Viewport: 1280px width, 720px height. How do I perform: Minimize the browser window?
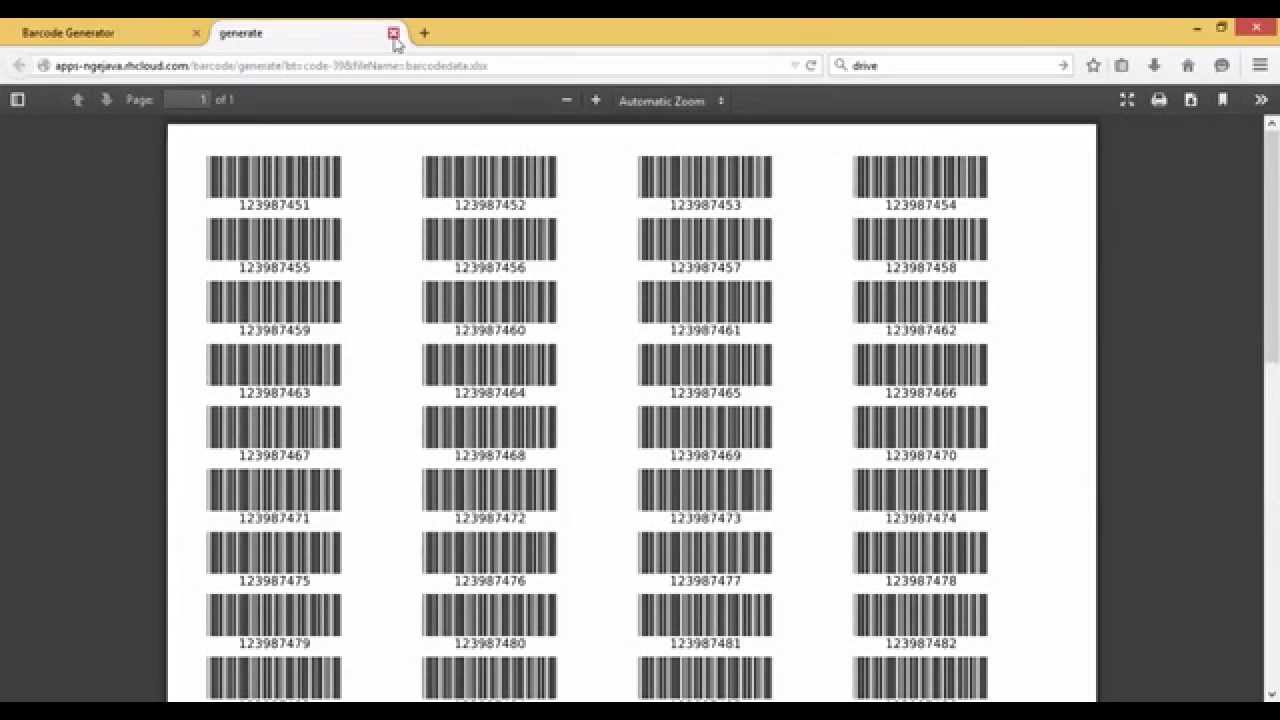coord(1197,29)
